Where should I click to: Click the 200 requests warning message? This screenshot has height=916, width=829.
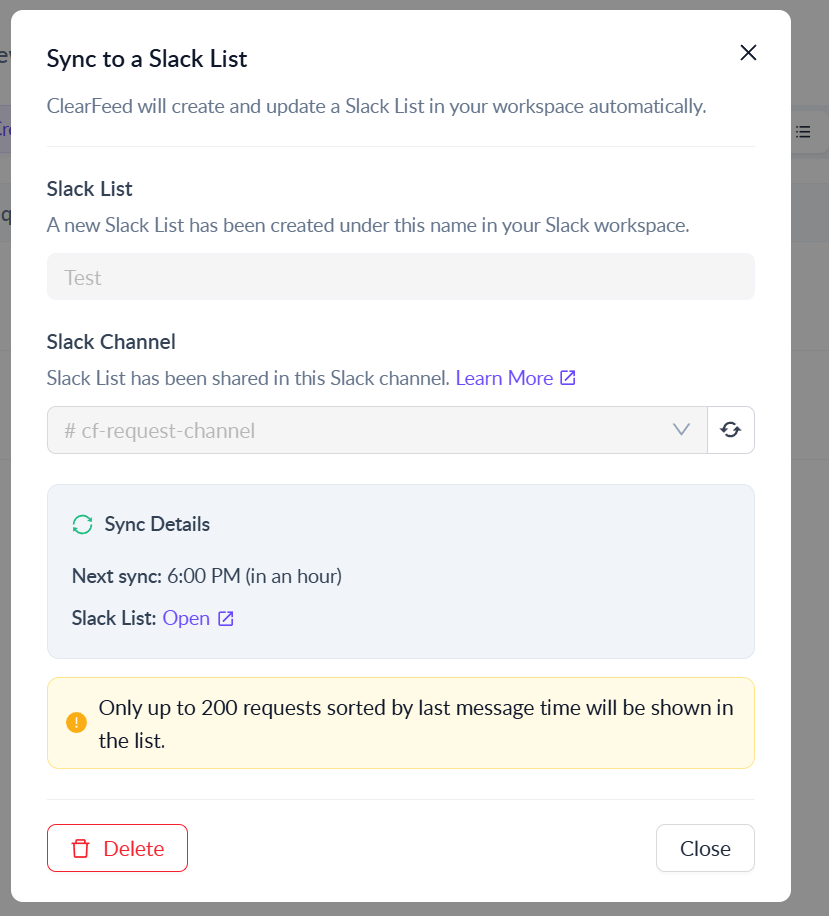[x=415, y=724]
